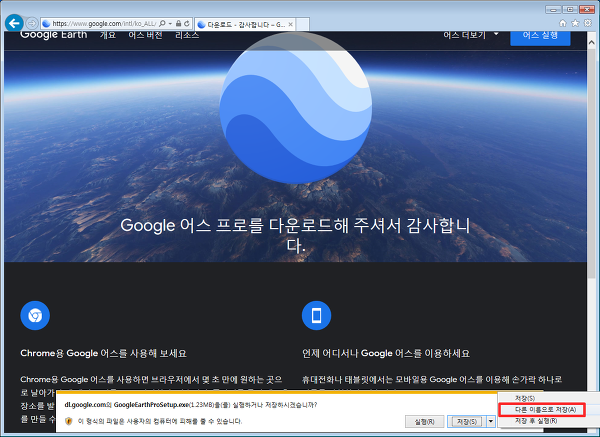Open the 어스 버전 navigation item
The image size is (600, 437).
[145, 35]
